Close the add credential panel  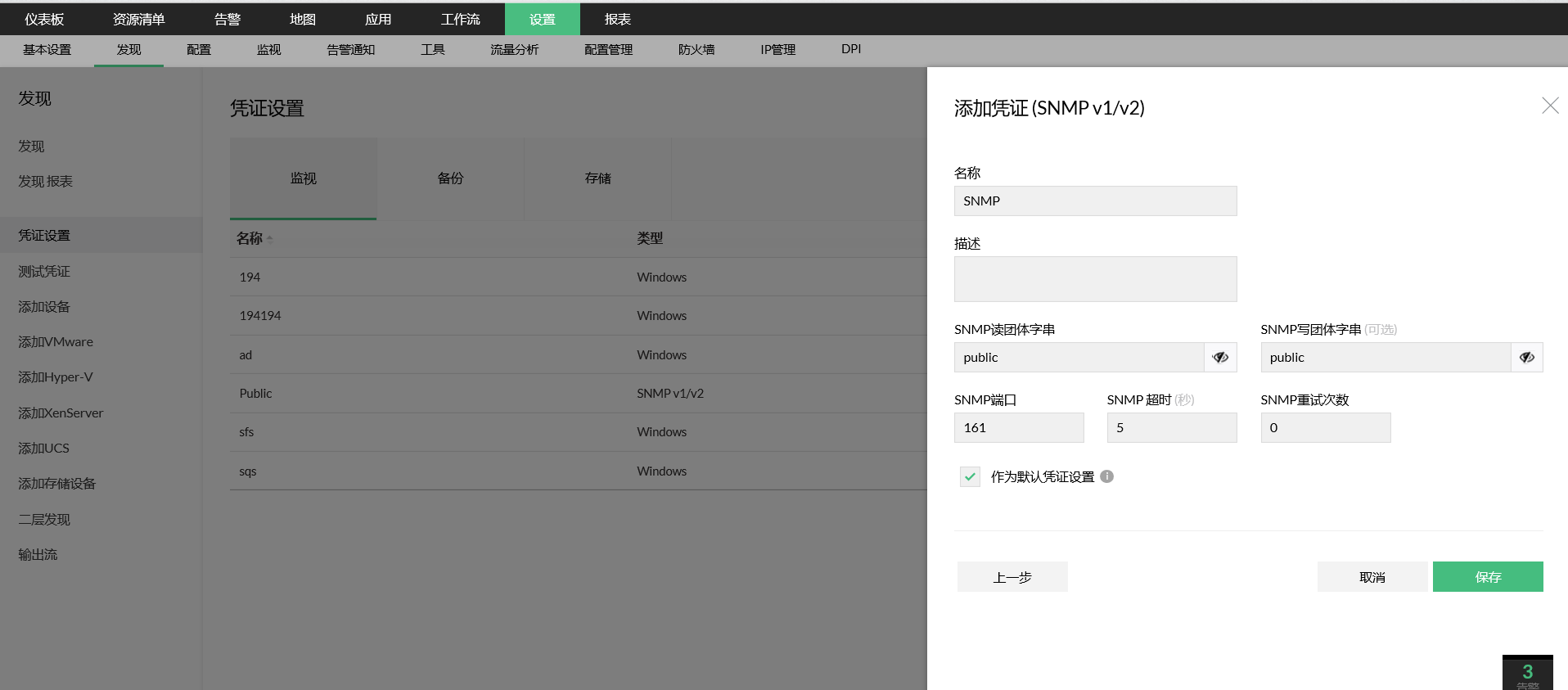point(1550,106)
